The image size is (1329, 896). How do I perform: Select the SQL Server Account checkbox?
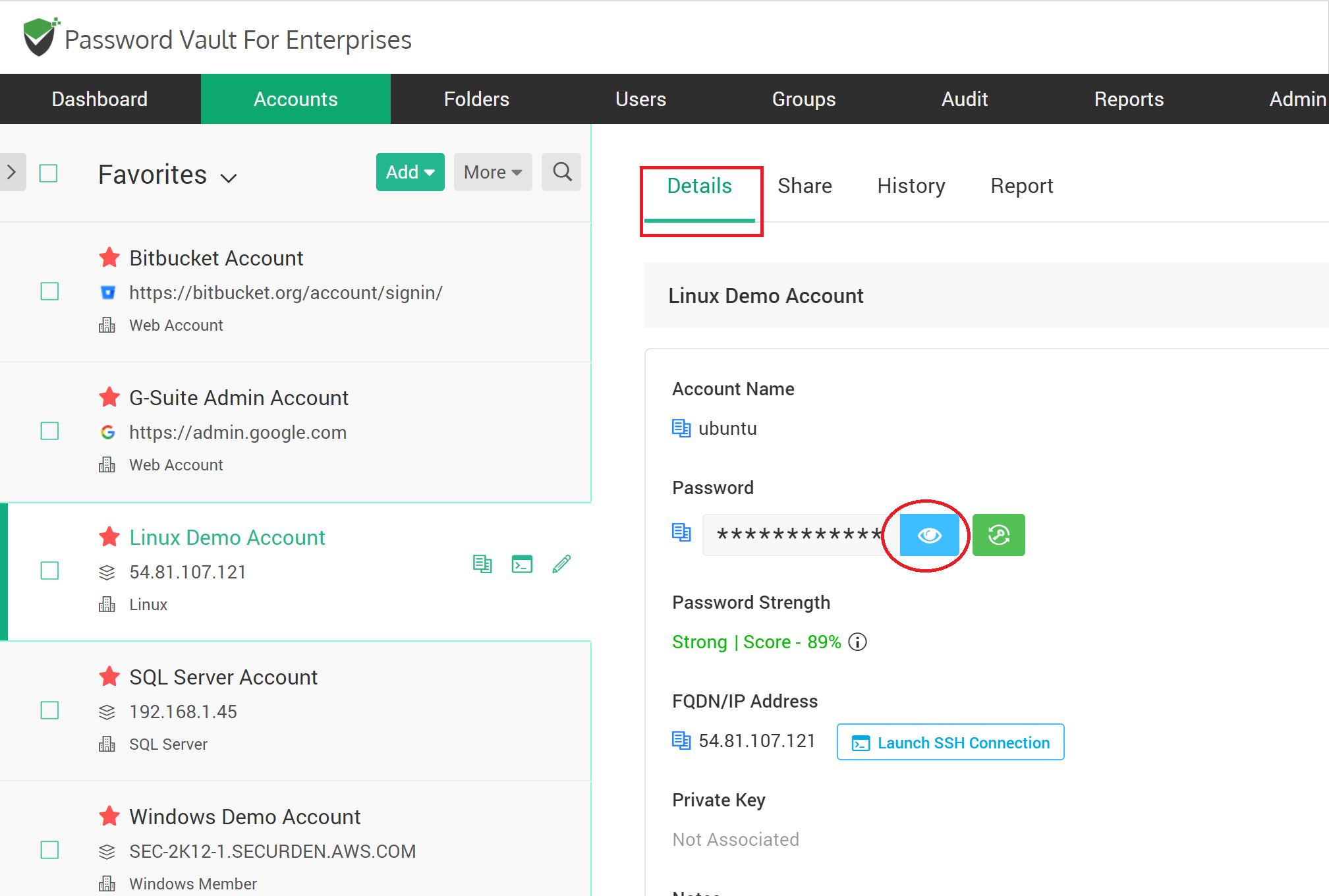(49, 710)
